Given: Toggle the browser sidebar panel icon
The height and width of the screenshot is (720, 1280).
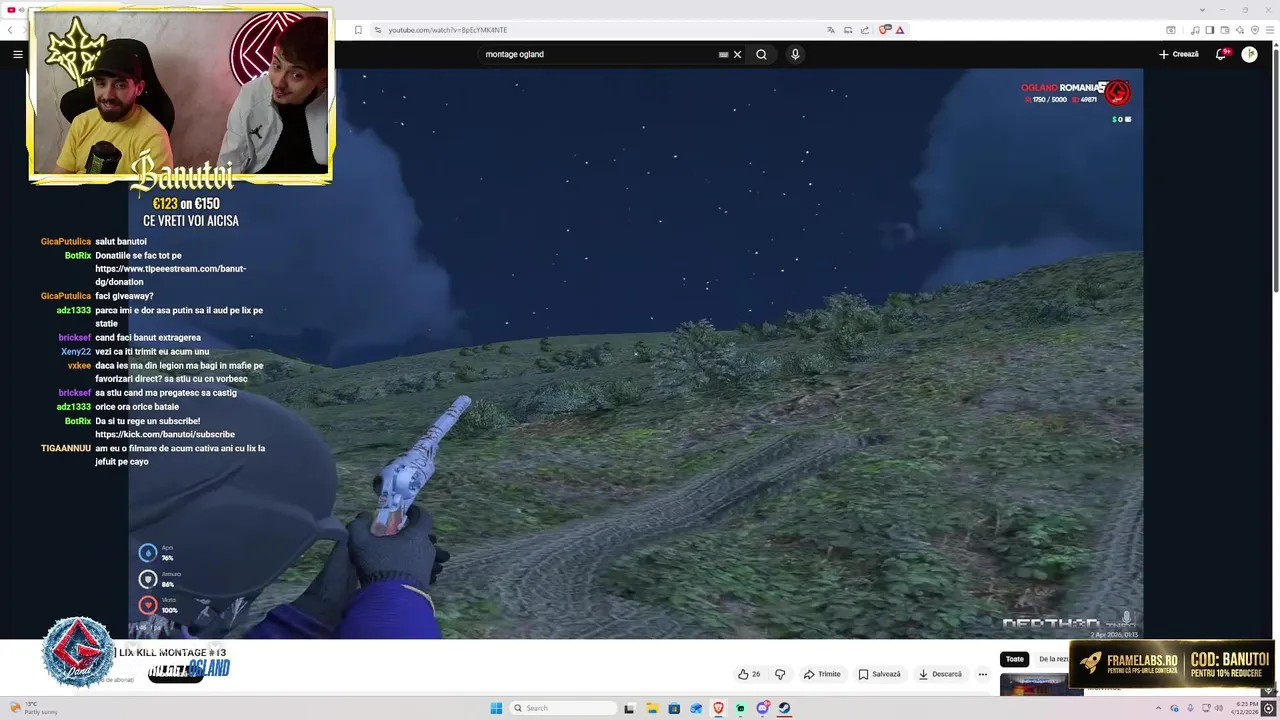Looking at the screenshot, I should click(x=1209, y=30).
